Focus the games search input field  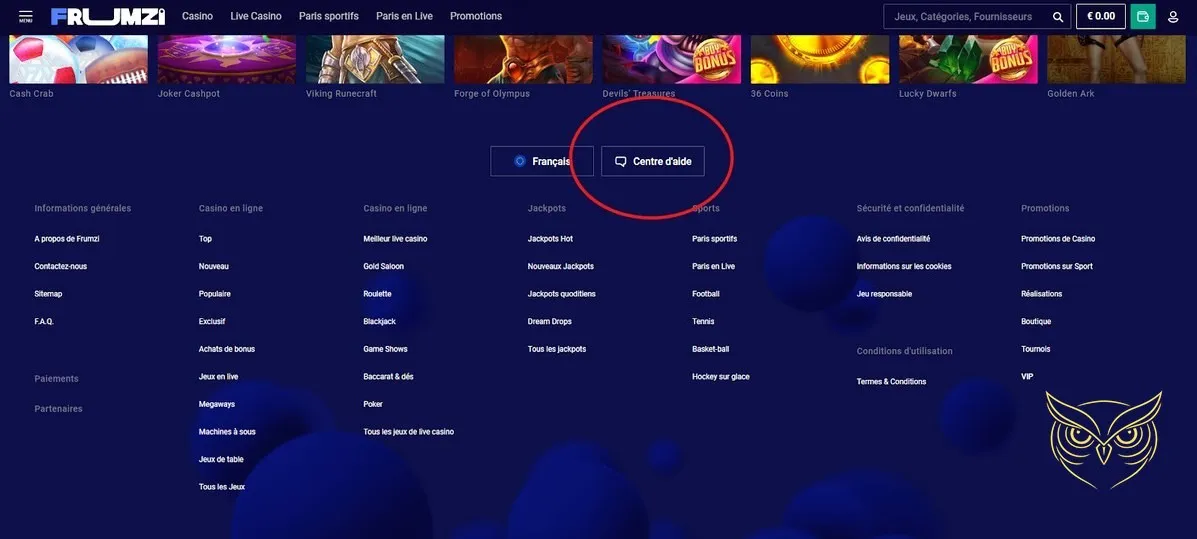[976, 16]
